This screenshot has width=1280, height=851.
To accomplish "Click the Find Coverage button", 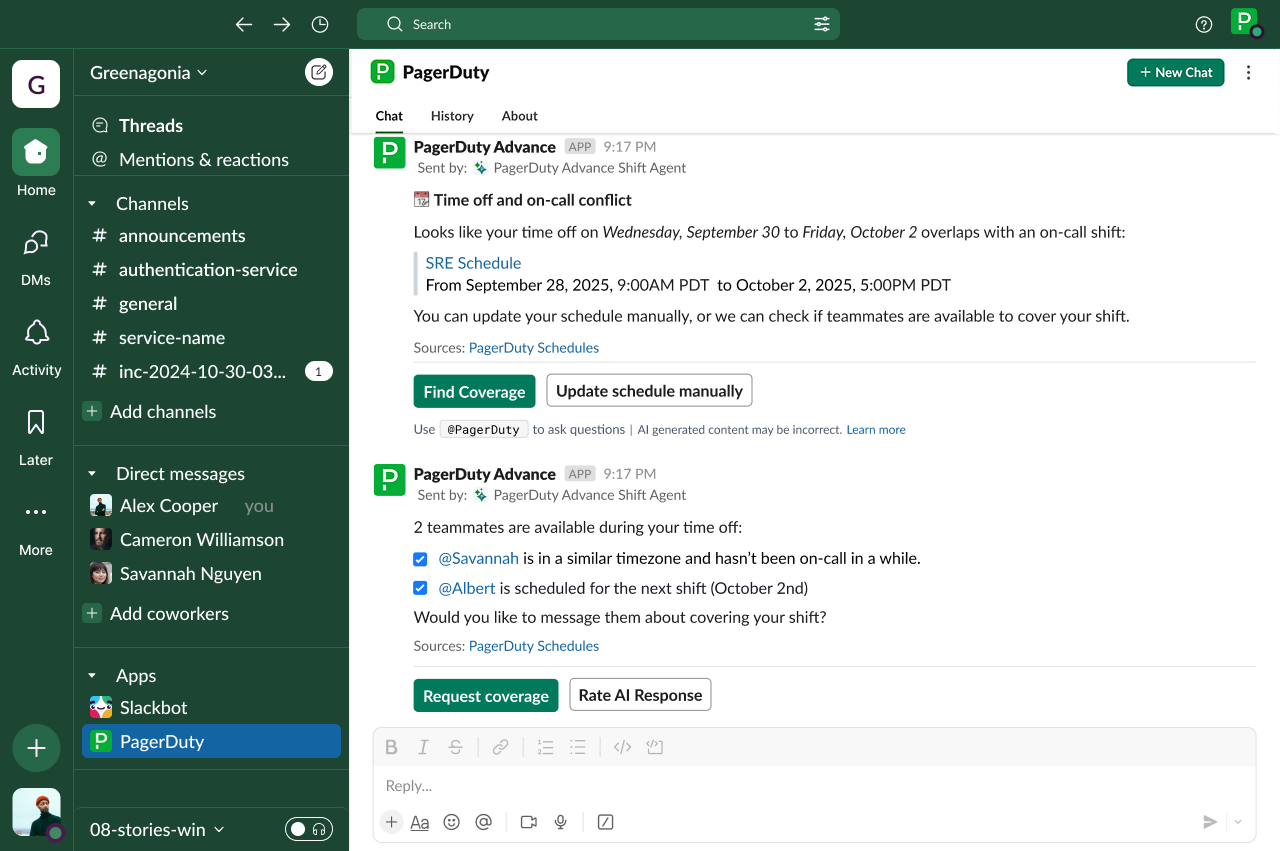I will [474, 392].
